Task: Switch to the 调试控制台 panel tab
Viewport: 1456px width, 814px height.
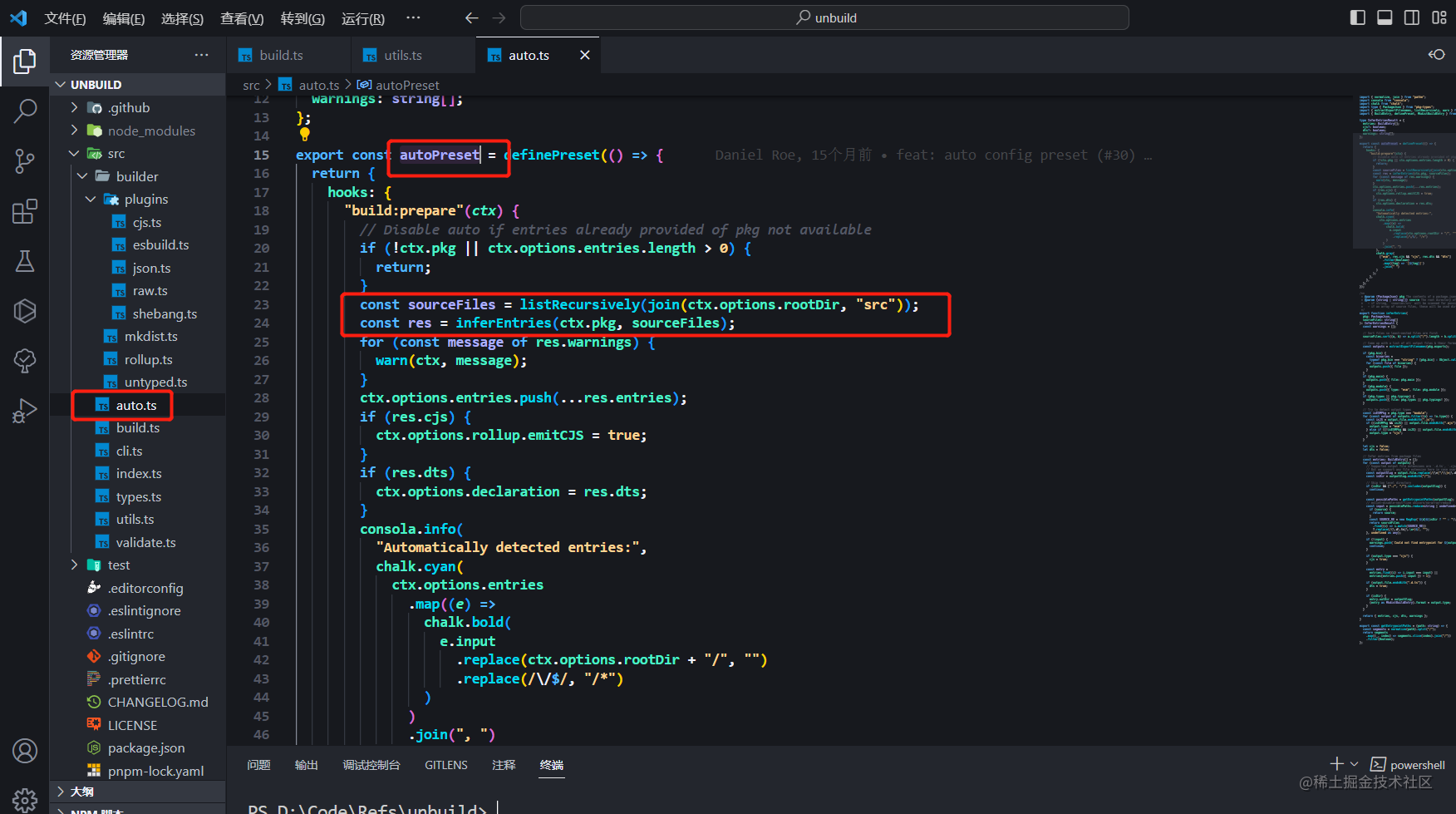Action: (x=371, y=765)
